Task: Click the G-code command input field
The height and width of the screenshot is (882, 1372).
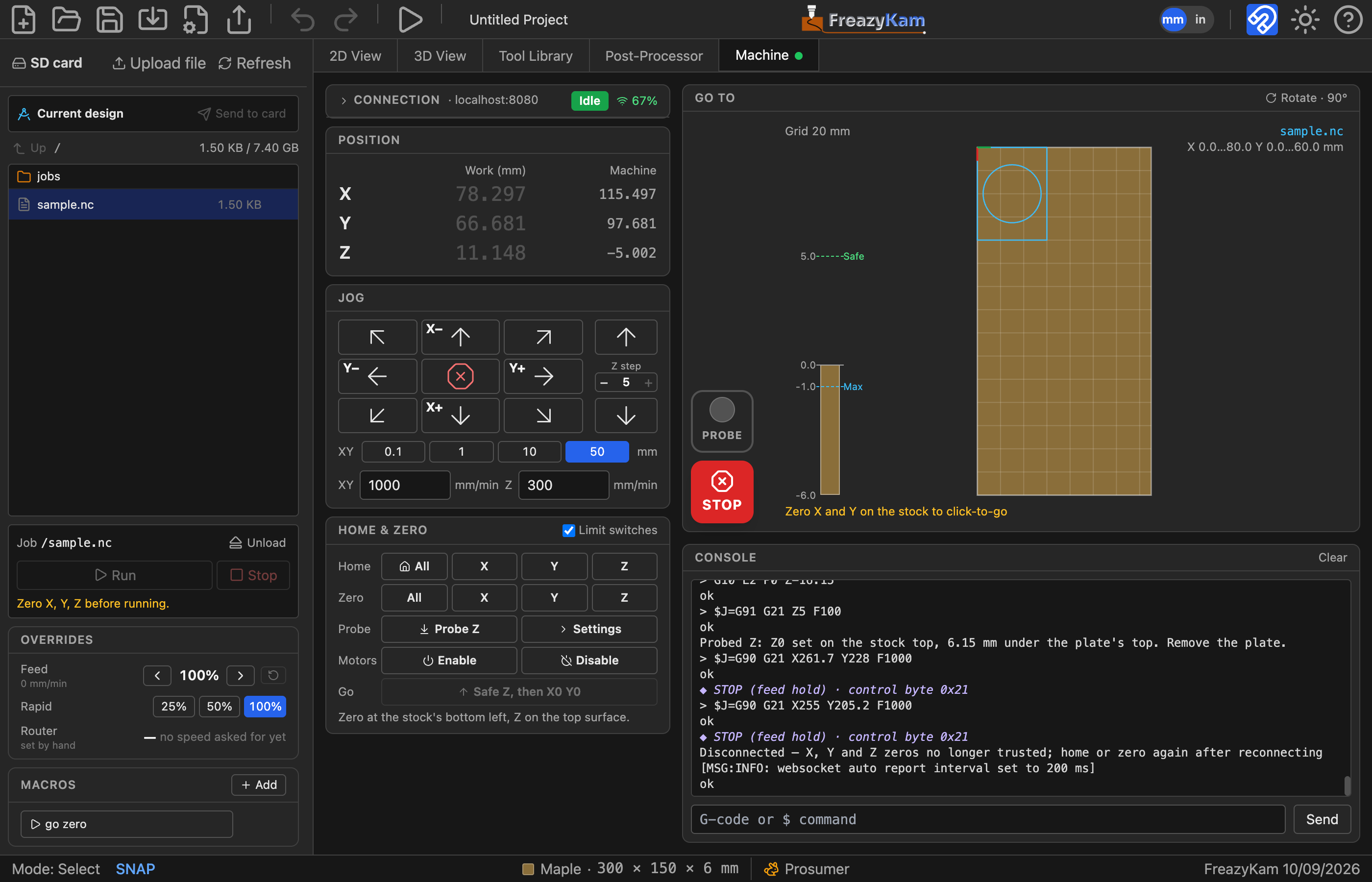Action: [x=988, y=820]
